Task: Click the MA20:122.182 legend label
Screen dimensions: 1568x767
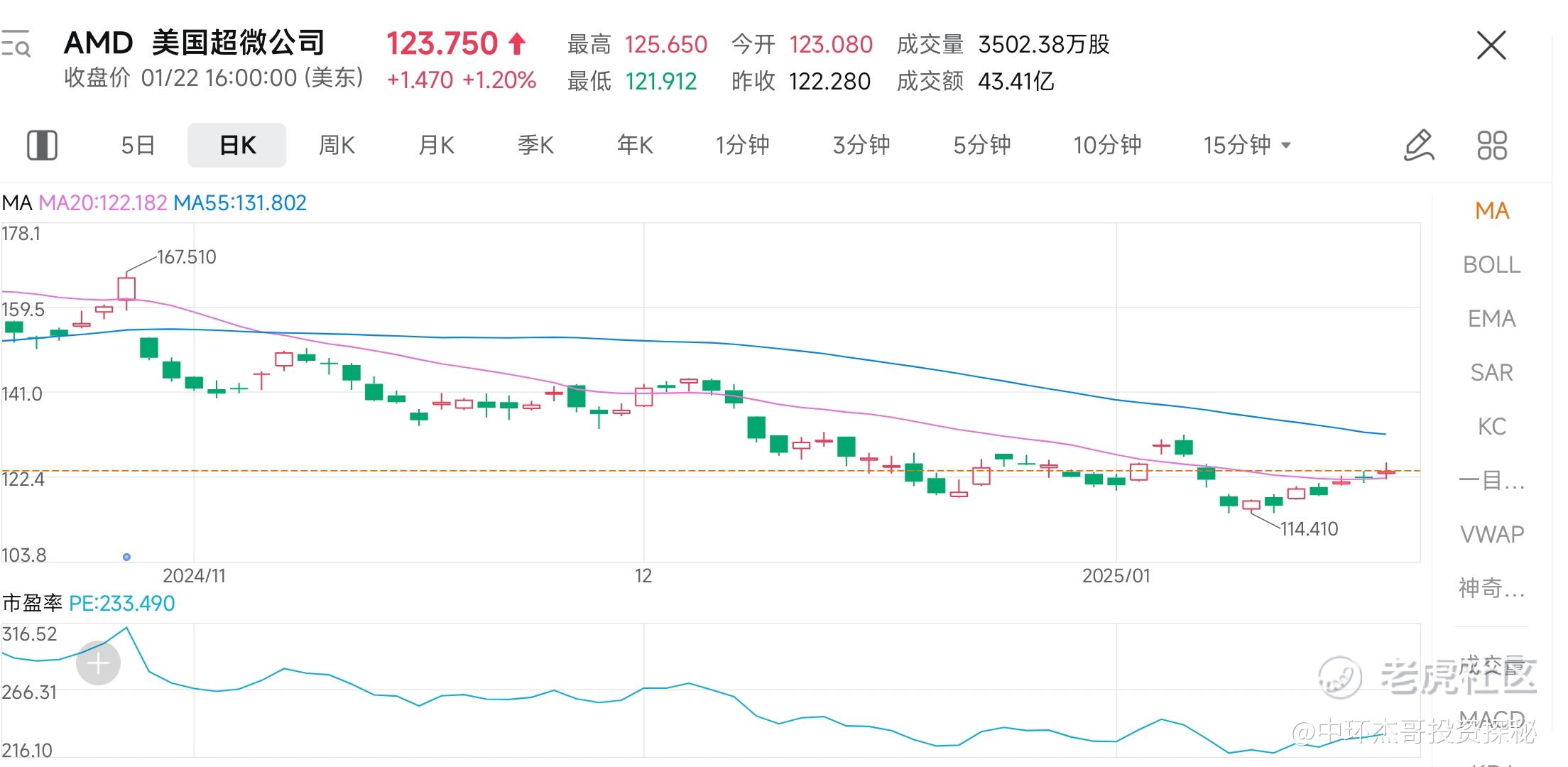Action: 103,203
